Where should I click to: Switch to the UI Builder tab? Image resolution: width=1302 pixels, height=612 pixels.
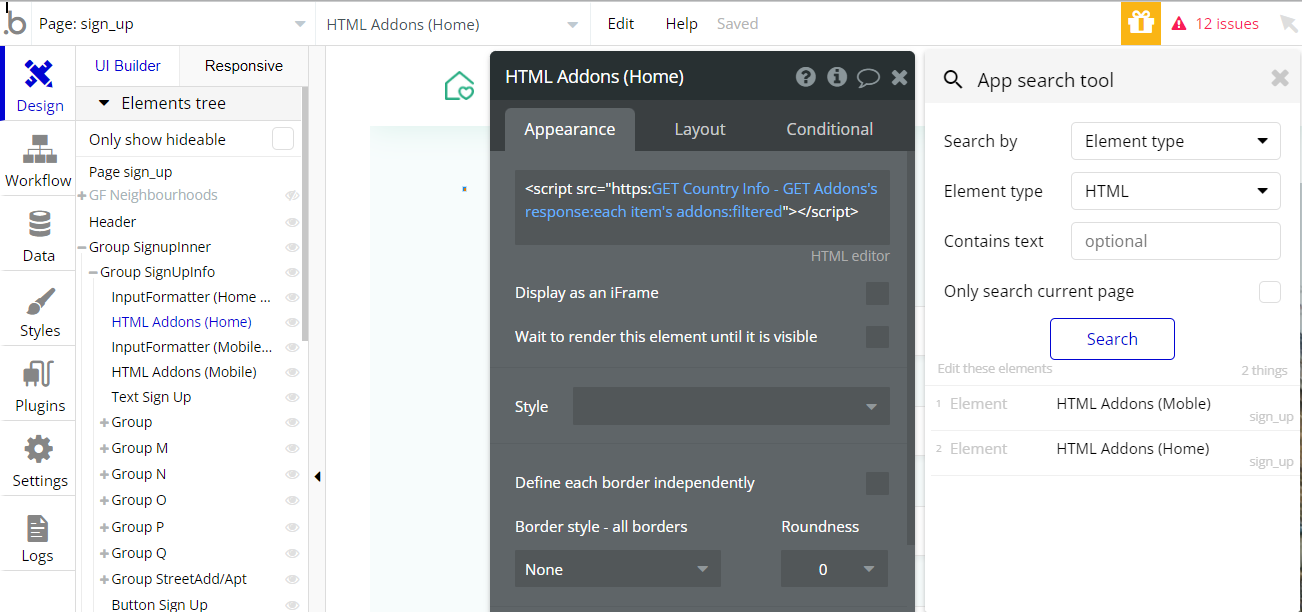[128, 66]
